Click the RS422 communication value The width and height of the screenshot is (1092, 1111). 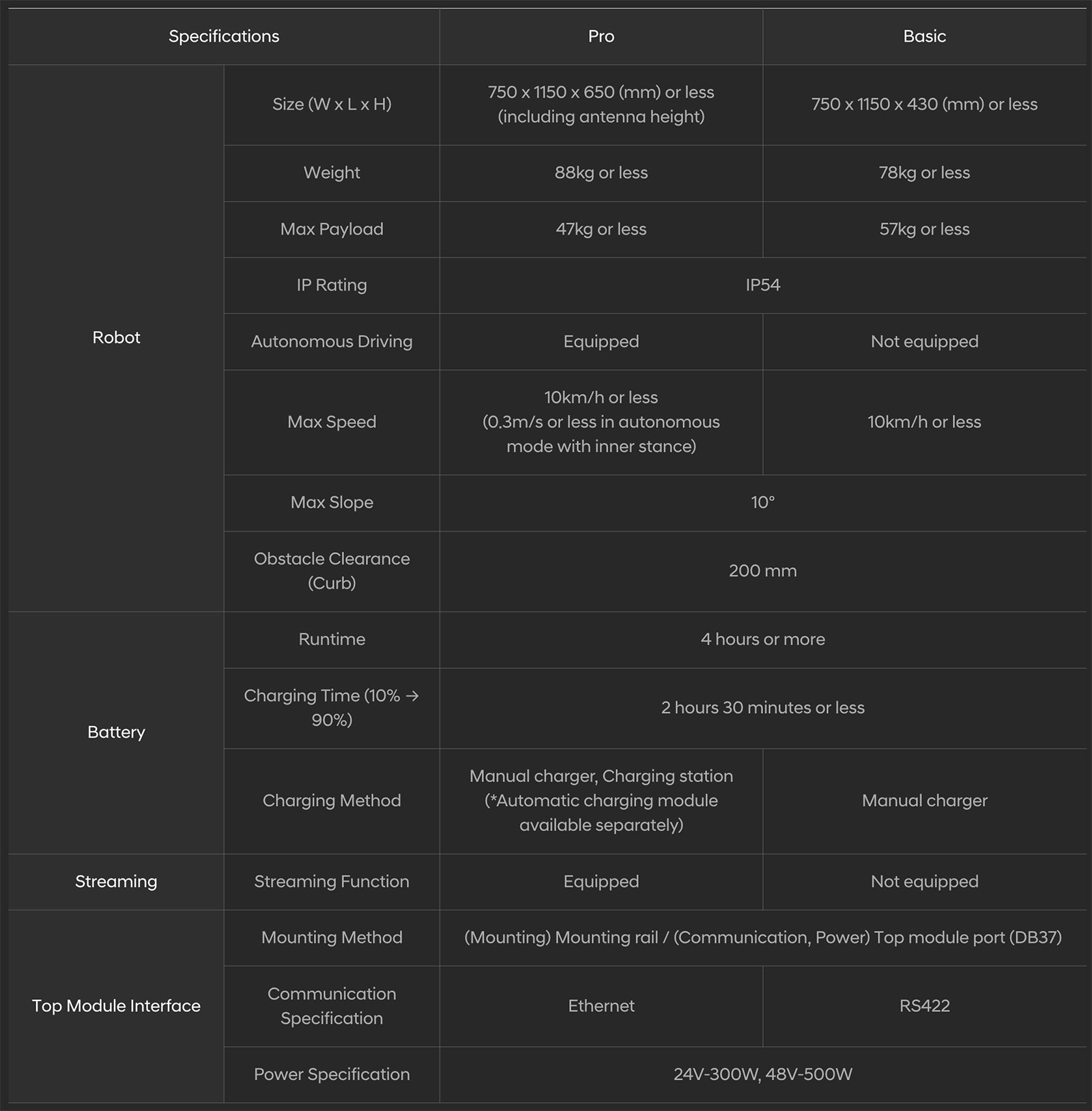click(x=924, y=1006)
